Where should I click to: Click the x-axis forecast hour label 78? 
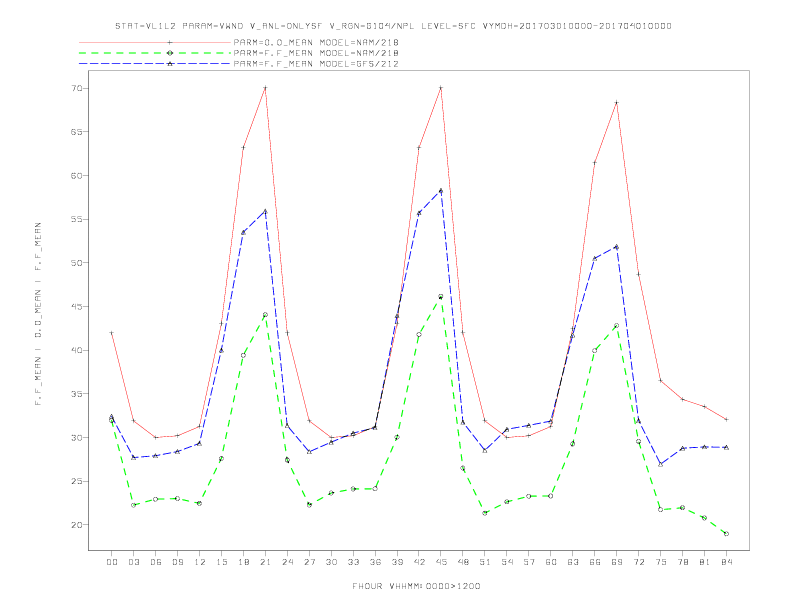[682, 562]
